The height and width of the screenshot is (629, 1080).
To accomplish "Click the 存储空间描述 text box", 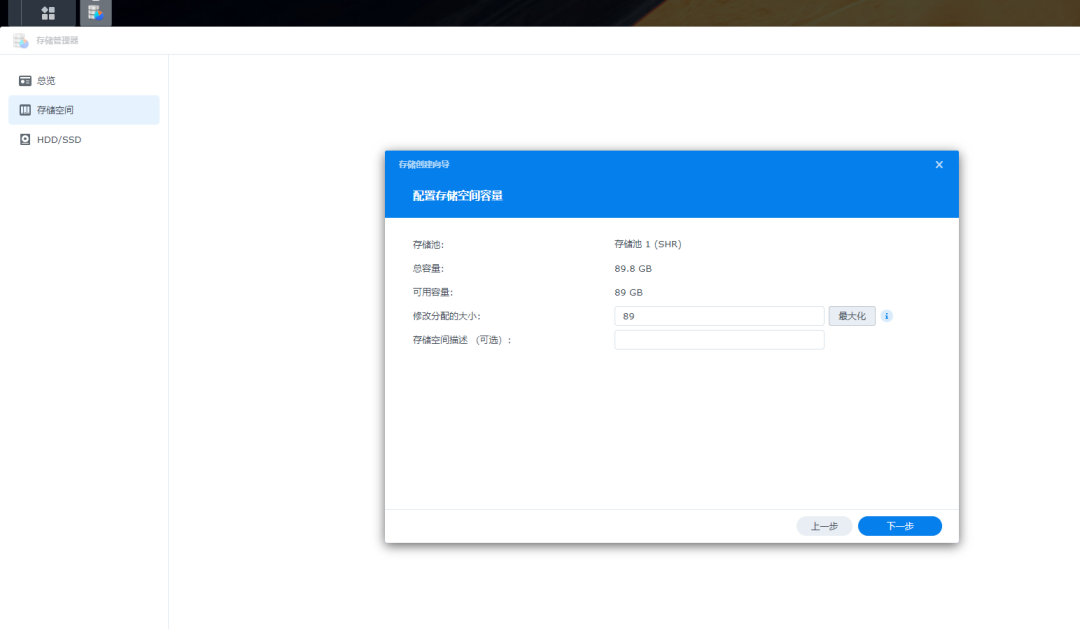I will tap(719, 340).
